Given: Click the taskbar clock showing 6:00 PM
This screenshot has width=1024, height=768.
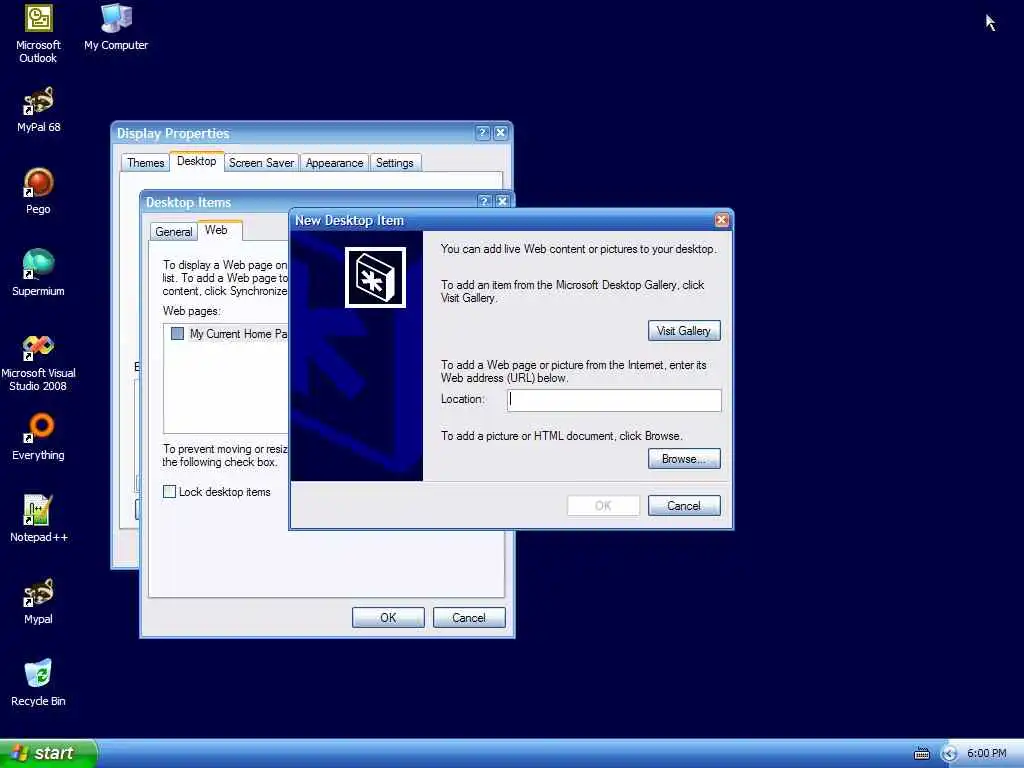Looking at the screenshot, I should [986, 754].
